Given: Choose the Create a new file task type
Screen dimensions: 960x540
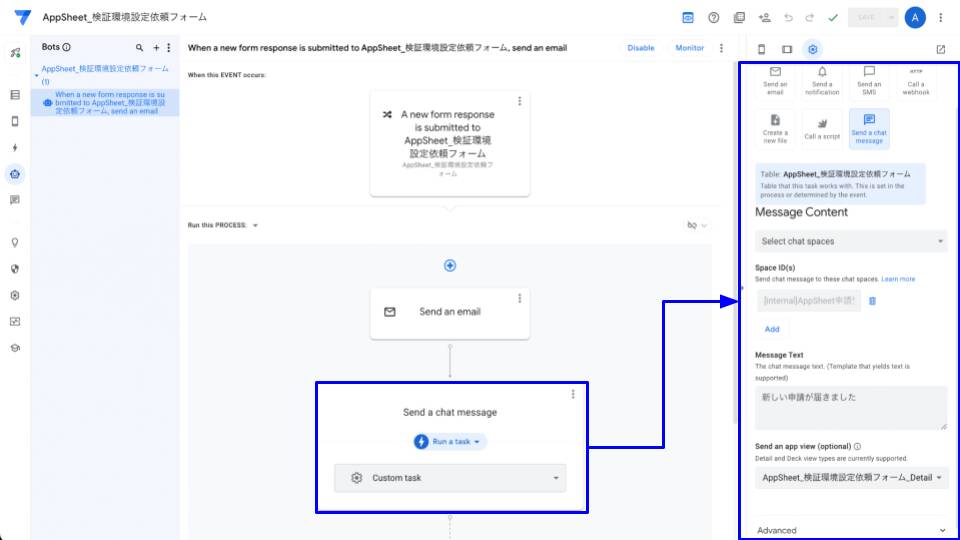Looking at the screenshot, I should tap(775, 129).
